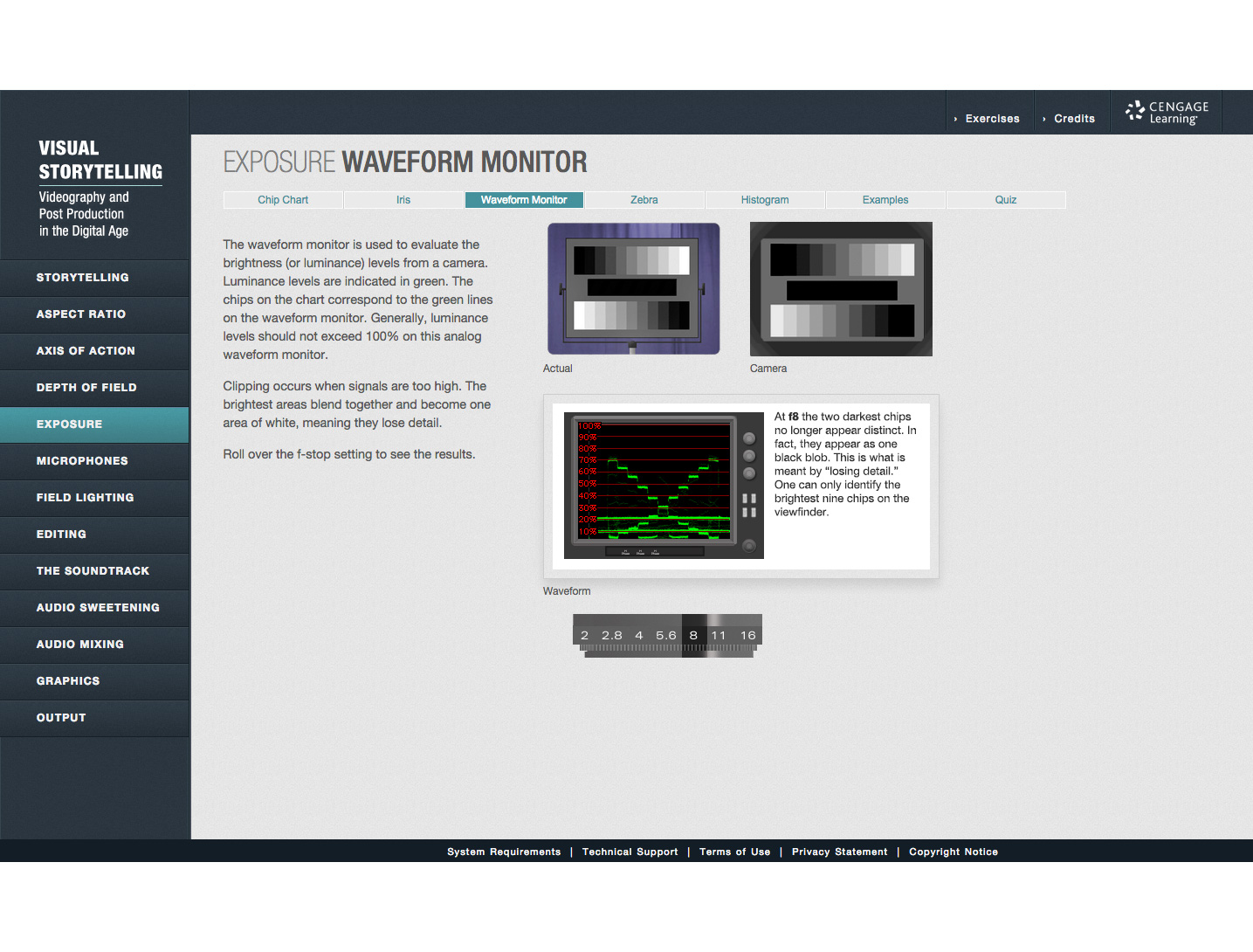Open the Histogram tab
Screen dimensions: 1253x952
(x=765, y=200)
